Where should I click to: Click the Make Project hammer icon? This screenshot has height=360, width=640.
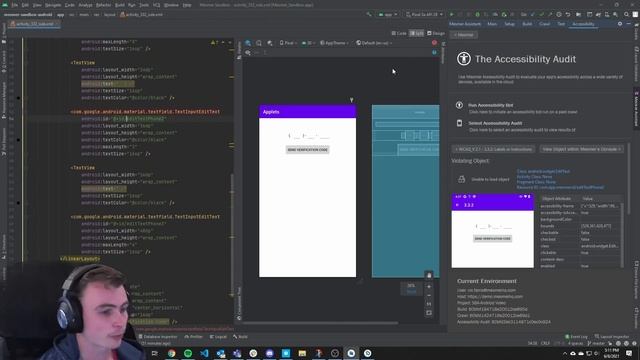[369, 14]
